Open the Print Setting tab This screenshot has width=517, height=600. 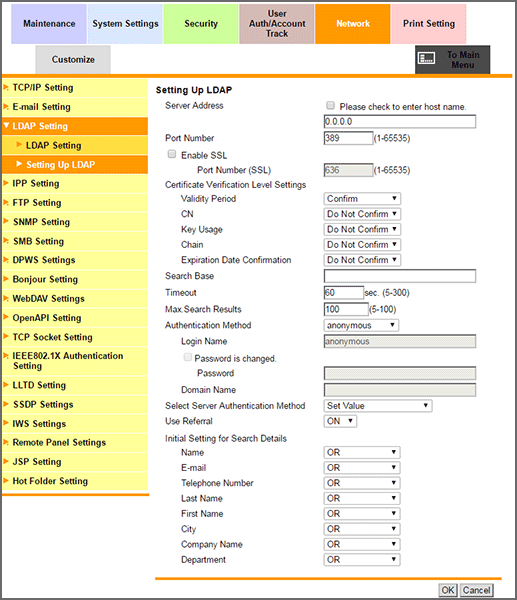(x=429, y=24)
